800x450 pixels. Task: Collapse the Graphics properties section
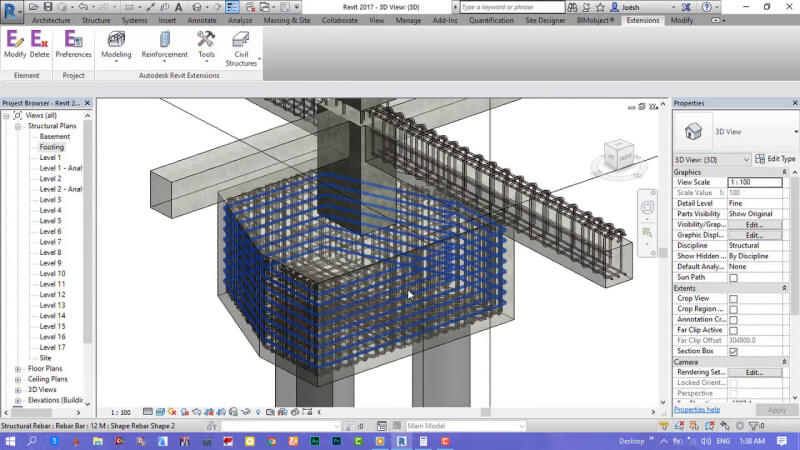784,172
